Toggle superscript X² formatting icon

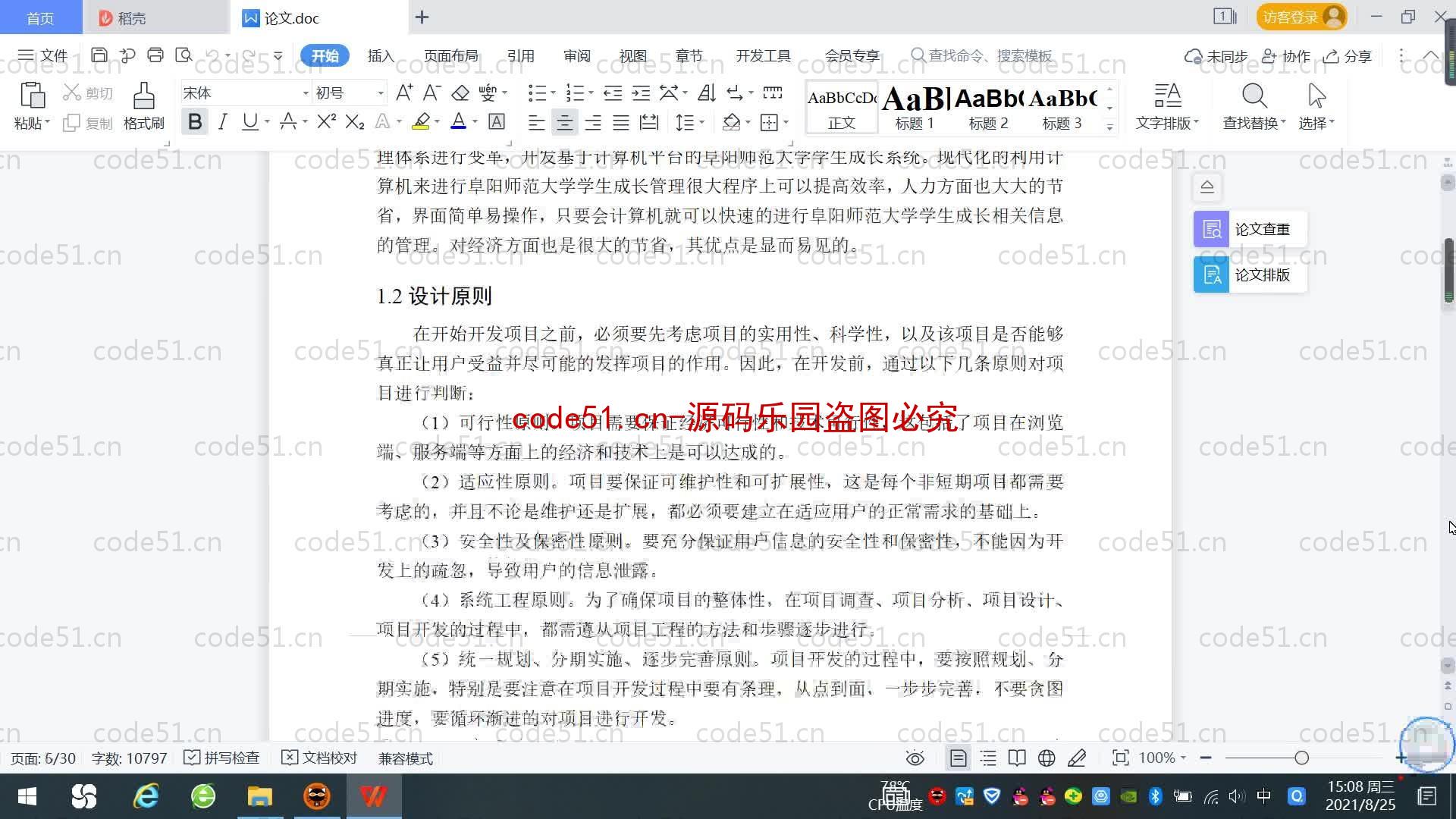(324, 122)
